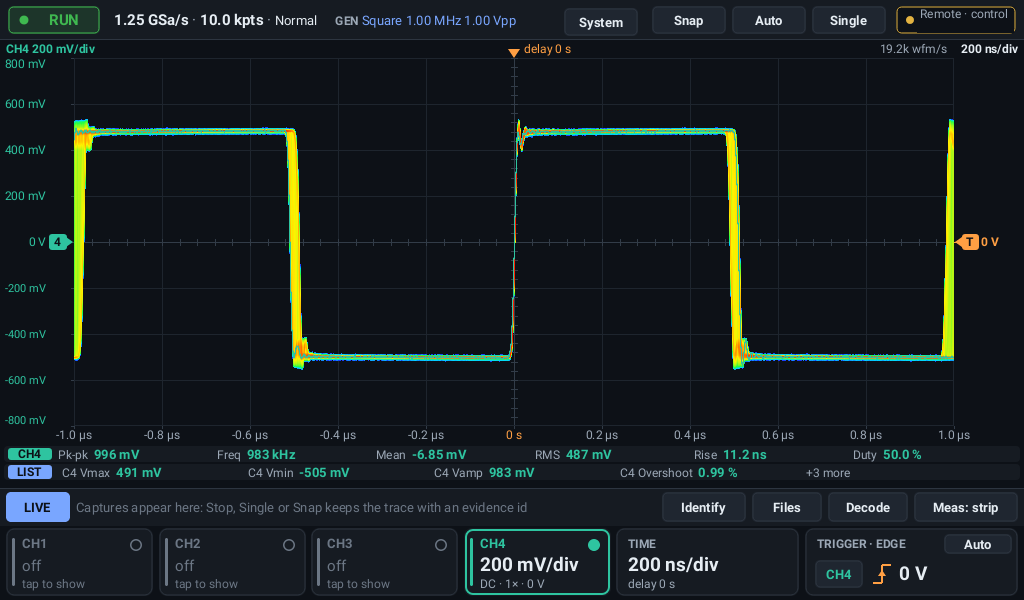The width and height of the screenshot is (1024, 600).
Task: Open the System menu
Action: pyautogui.click(x=601, y=22)
